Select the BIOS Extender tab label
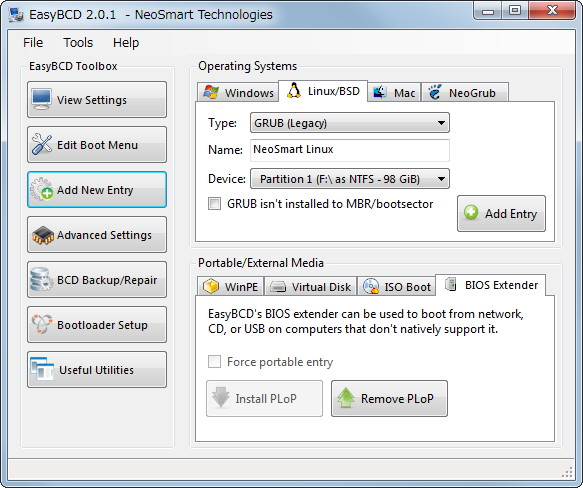 501,285
